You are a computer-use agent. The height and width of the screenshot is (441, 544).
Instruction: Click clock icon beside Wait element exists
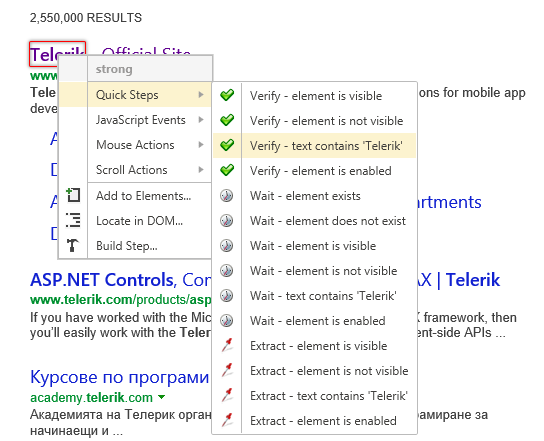point(227,196)
